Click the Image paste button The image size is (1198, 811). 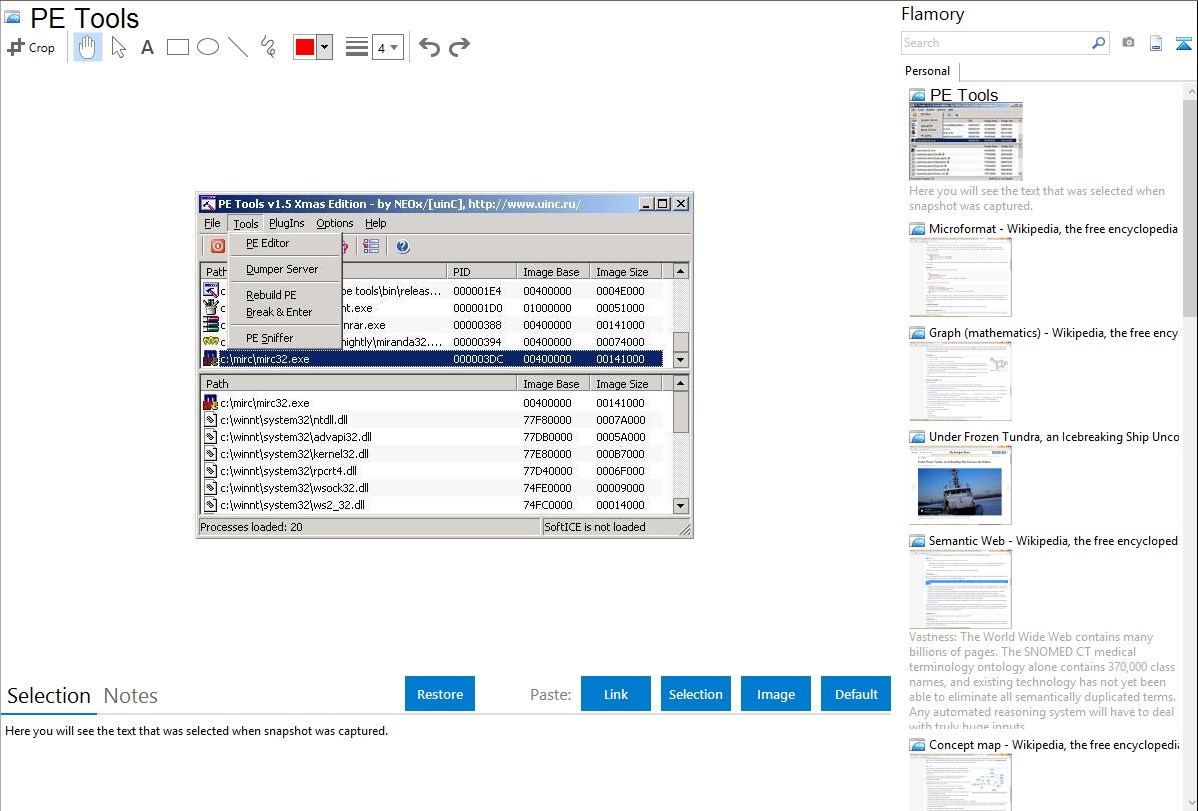[775, 694]
